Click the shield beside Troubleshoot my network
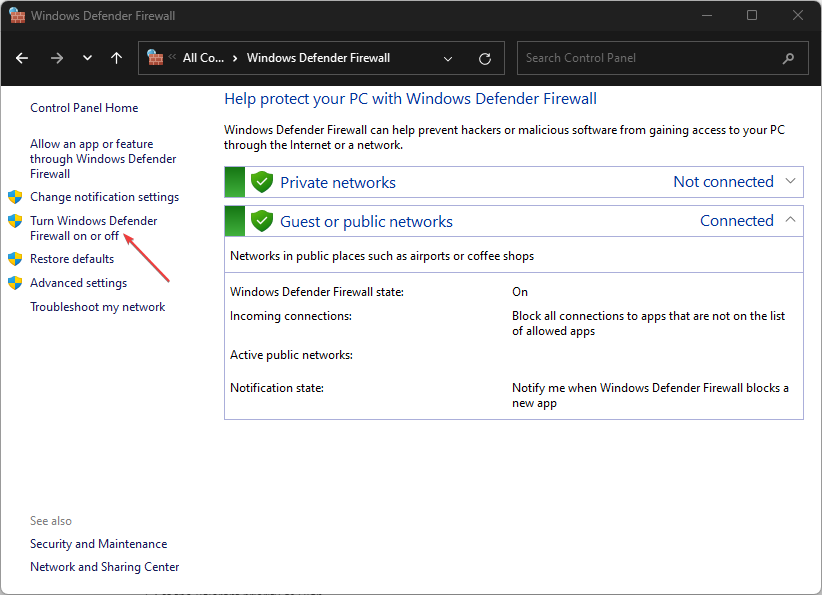Screen dimensions: 822x595 coord(15,307)
